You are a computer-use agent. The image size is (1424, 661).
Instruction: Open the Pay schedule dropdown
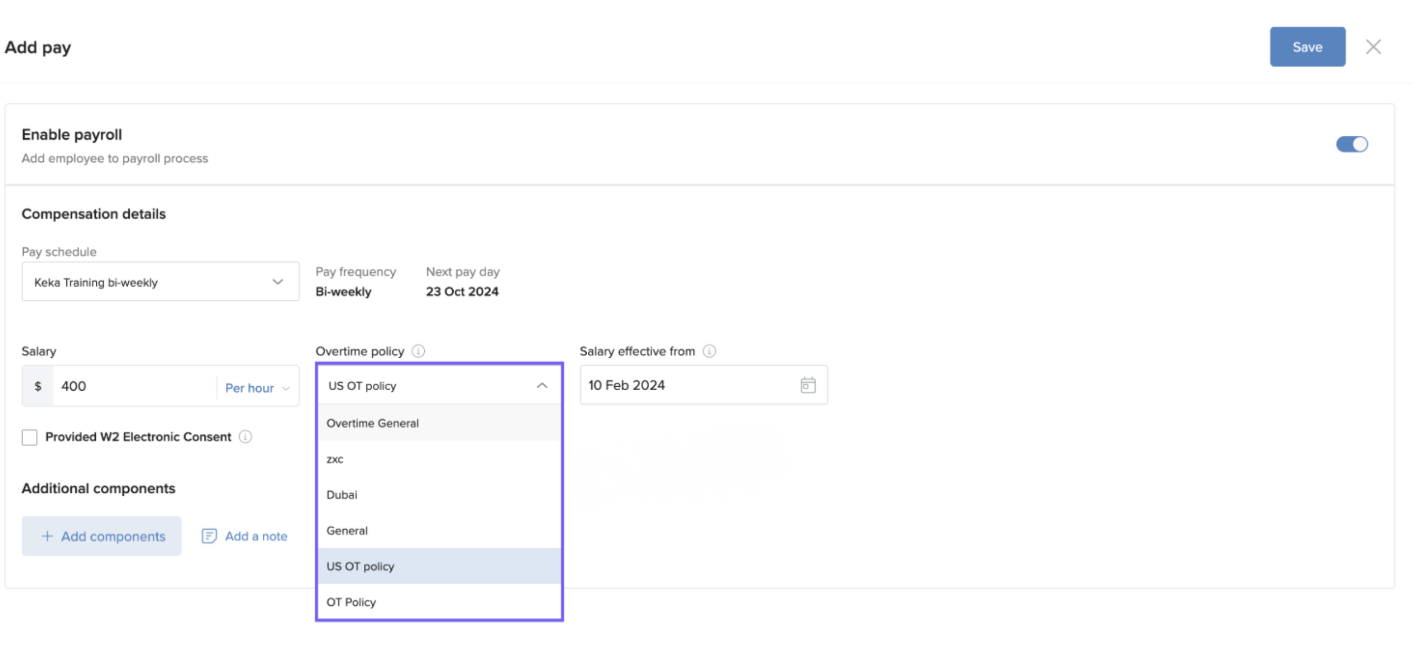[x=160, y=282]
